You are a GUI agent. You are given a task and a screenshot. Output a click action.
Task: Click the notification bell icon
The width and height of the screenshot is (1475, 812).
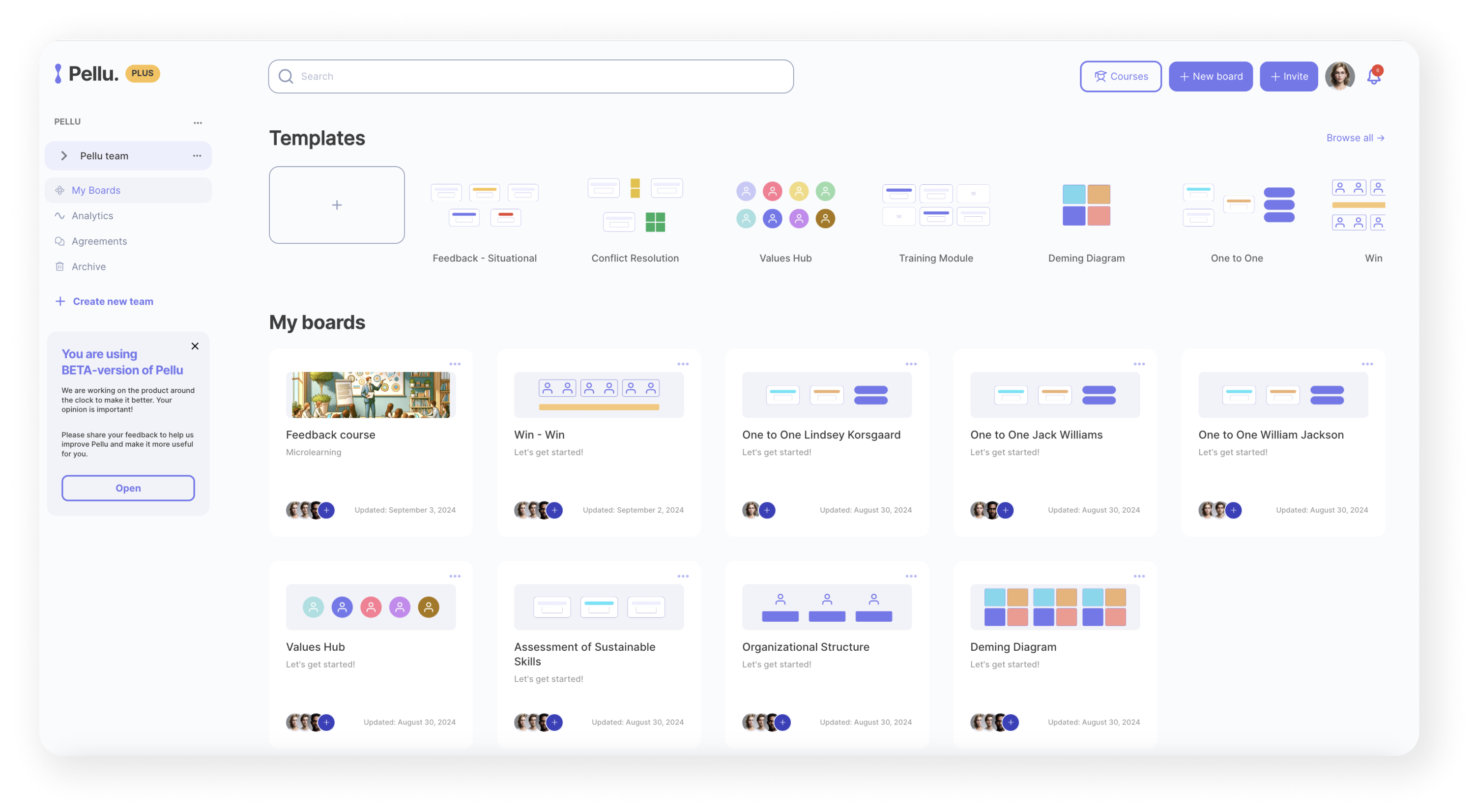pos(1373,77)
